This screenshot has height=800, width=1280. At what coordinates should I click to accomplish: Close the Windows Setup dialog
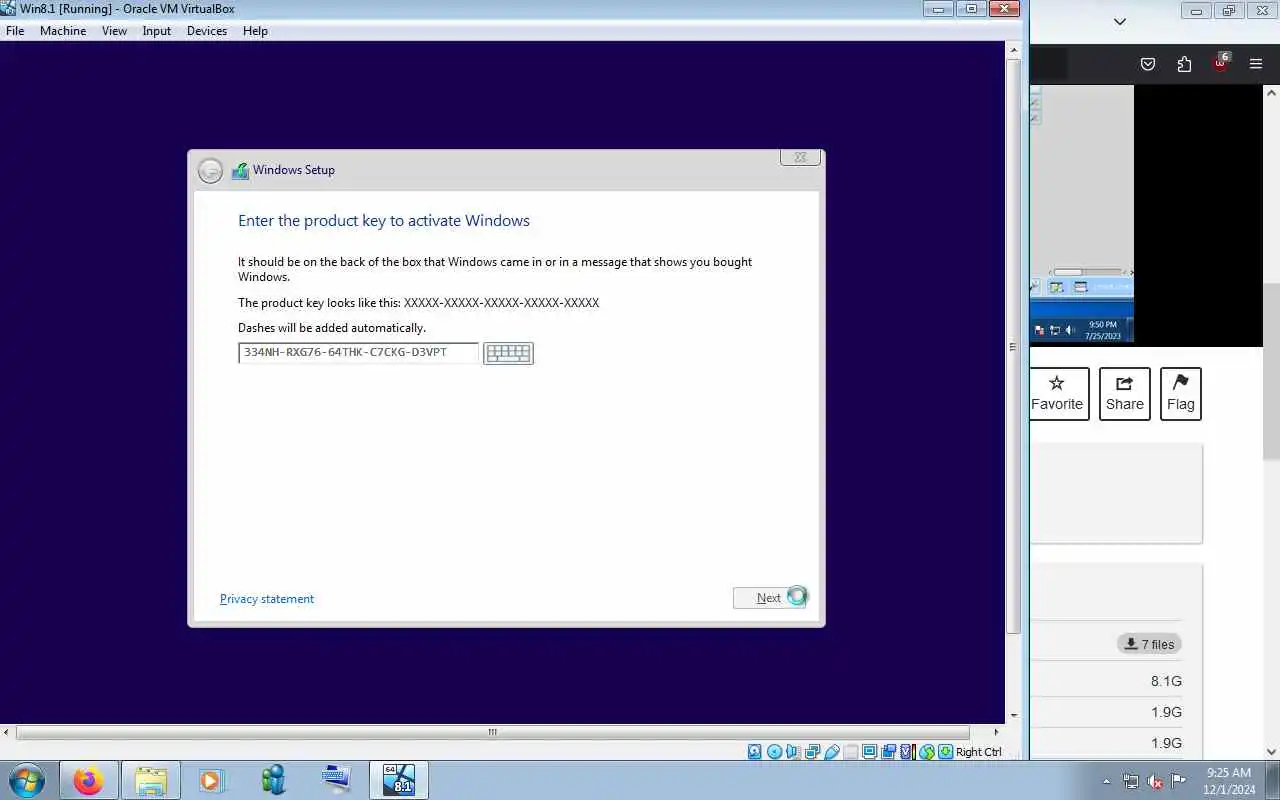[800, 157]
